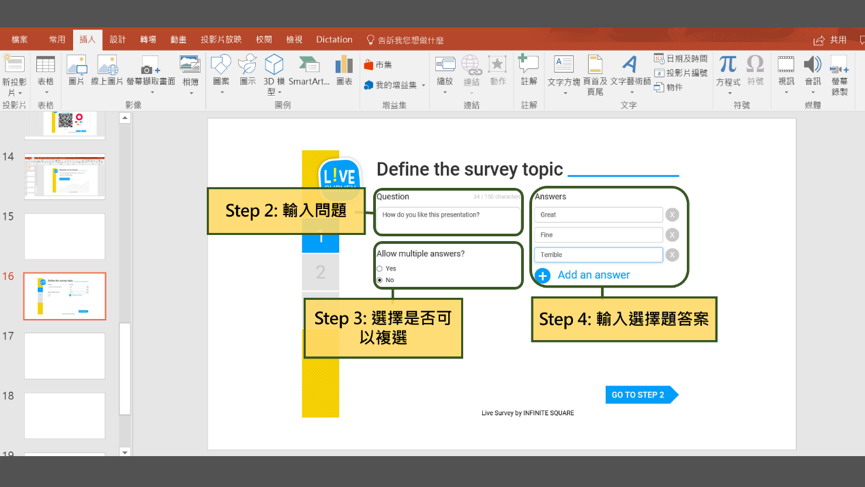Remove the Fine answer with X
Viewport: 865px width, 487px height.
pos(672,235)
